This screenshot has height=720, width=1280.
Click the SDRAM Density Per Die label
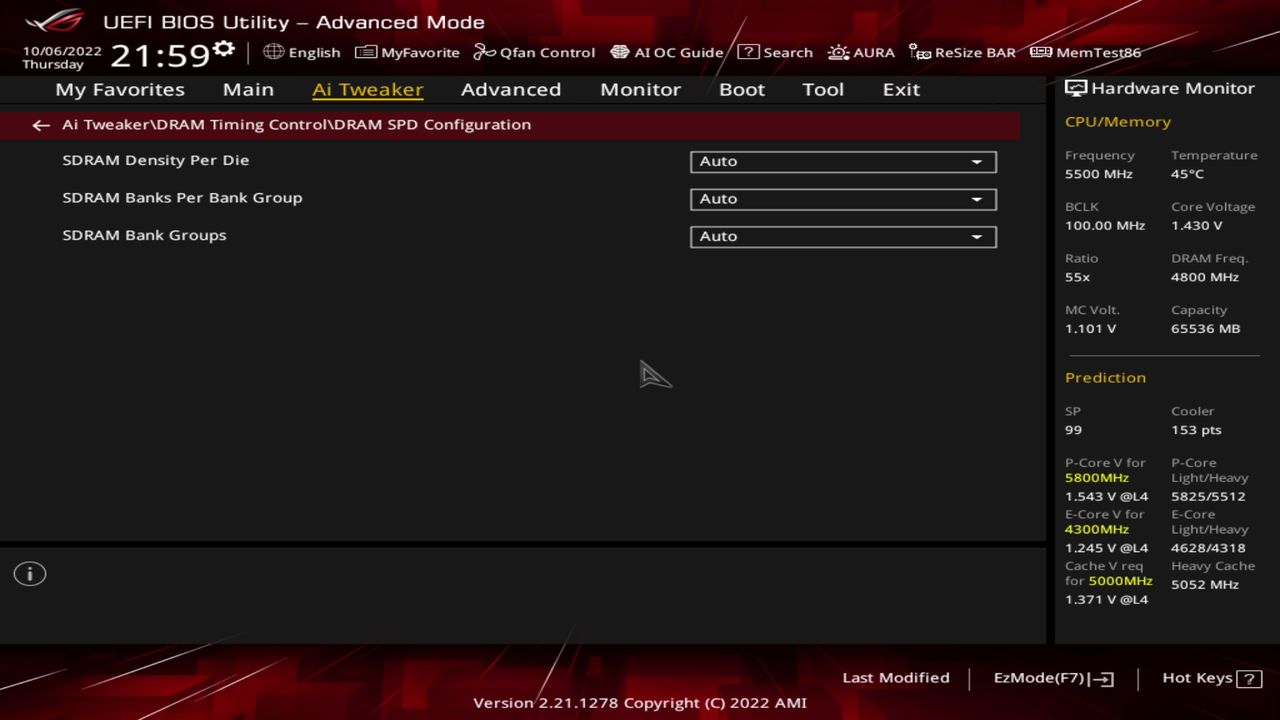(x=156, y=160)
